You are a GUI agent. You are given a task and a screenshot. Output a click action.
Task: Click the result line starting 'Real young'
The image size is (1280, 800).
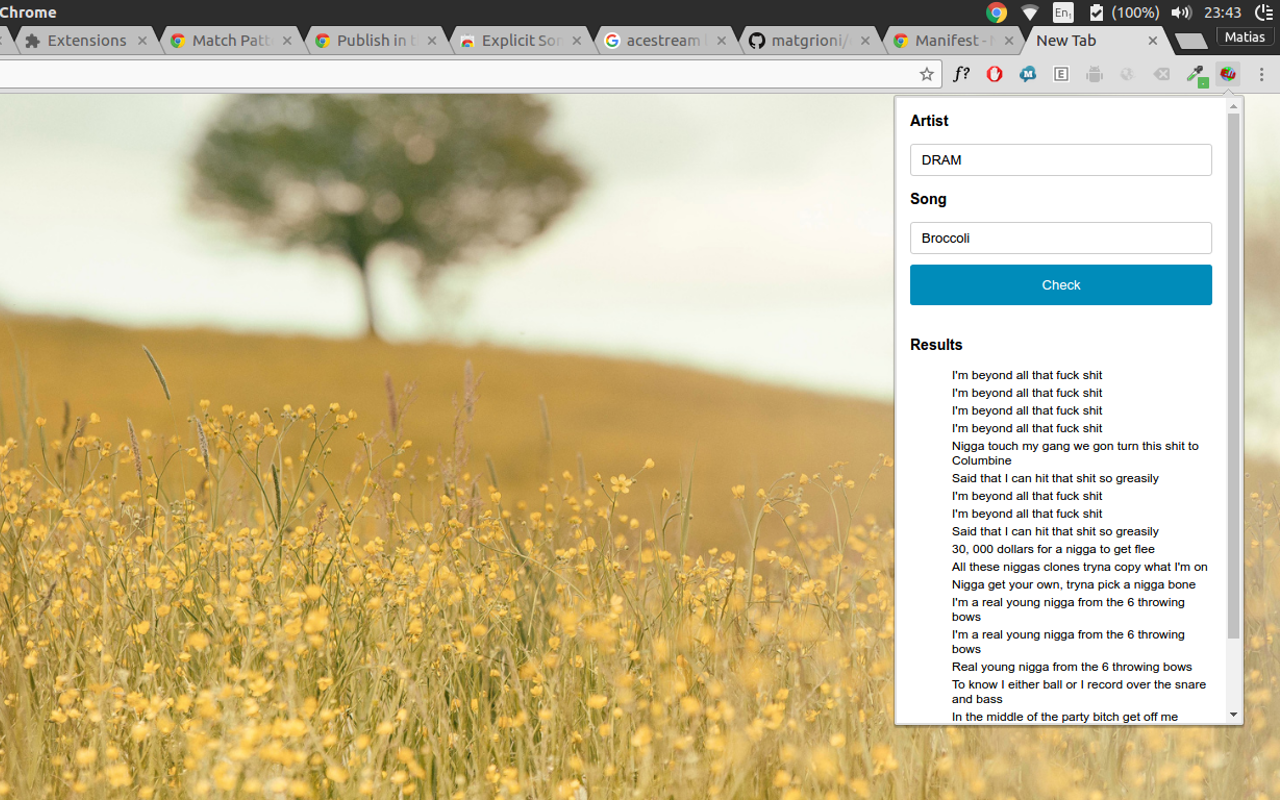click(x=1072, y=667)
